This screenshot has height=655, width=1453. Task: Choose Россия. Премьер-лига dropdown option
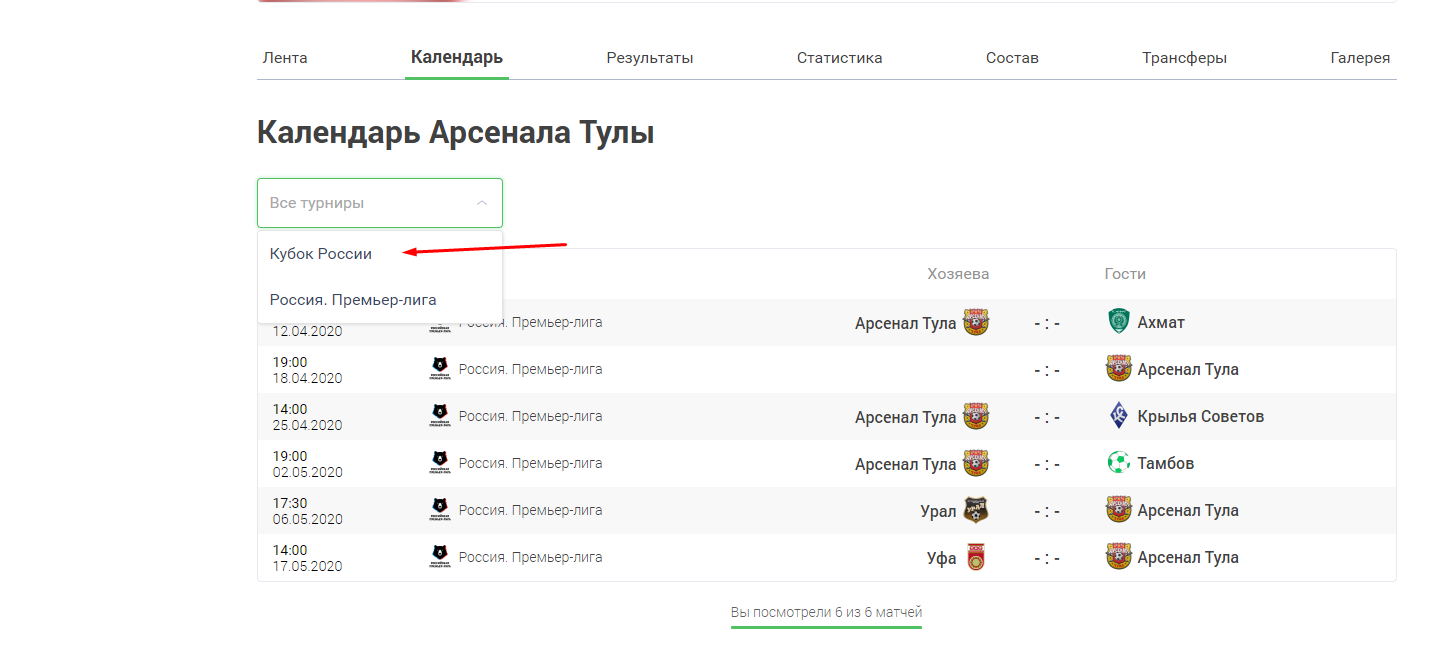[x=353, y=300]
